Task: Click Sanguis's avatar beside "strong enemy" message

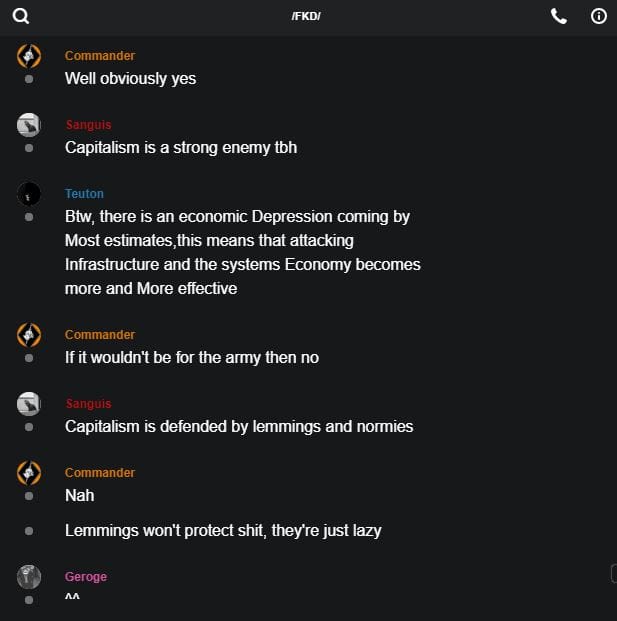Action: pos(29,125)
